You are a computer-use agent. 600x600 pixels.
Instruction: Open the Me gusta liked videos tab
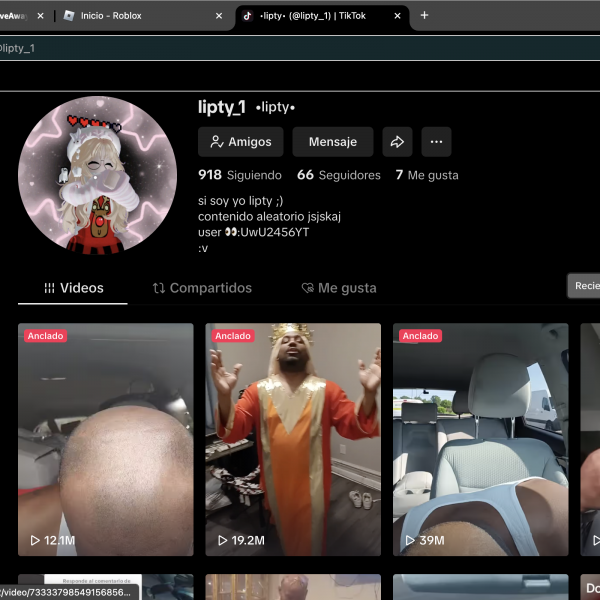point(339,288)
